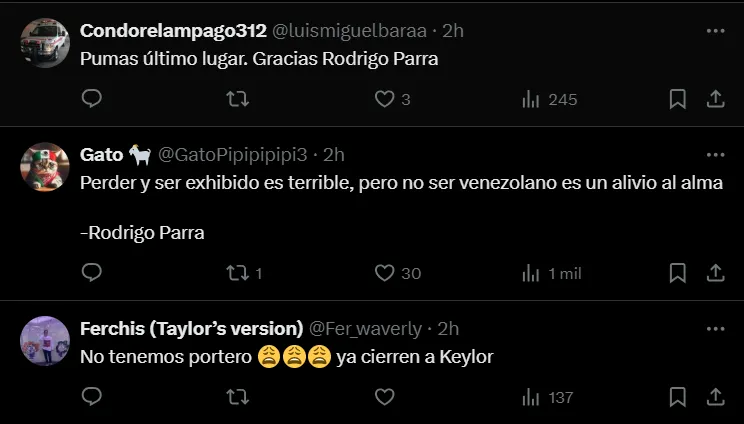Reply to Condorelampago312's Pumas tweet
The height and width of the screenshot is (424, 744).
(x=91, y=99)
